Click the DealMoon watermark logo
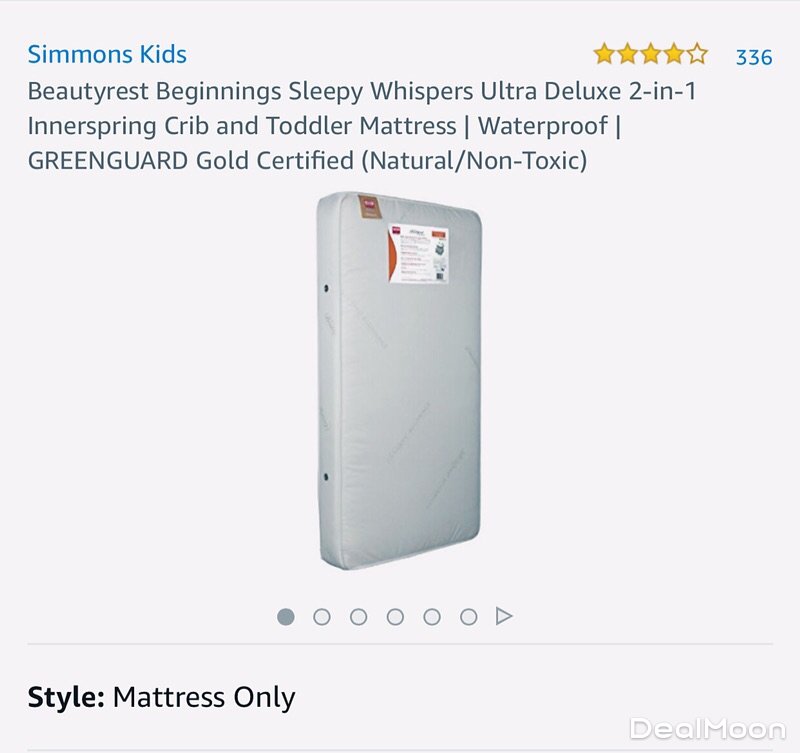The image size is (800, 753). [708, 729]
